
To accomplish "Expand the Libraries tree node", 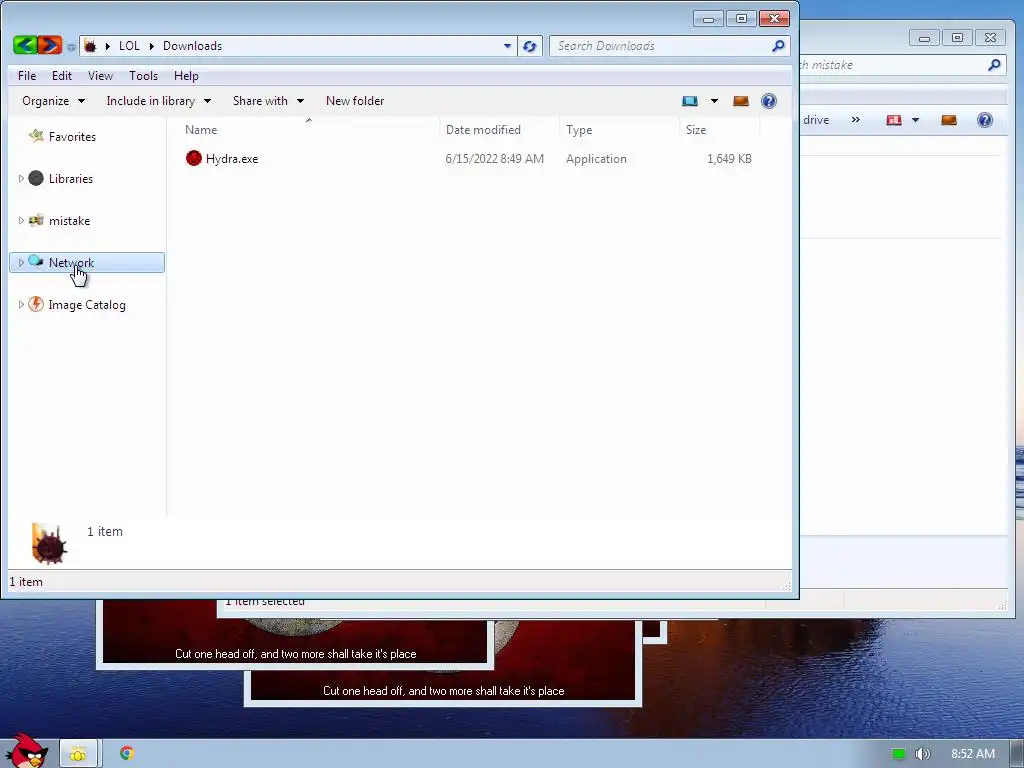I will [x=21, y=178].
